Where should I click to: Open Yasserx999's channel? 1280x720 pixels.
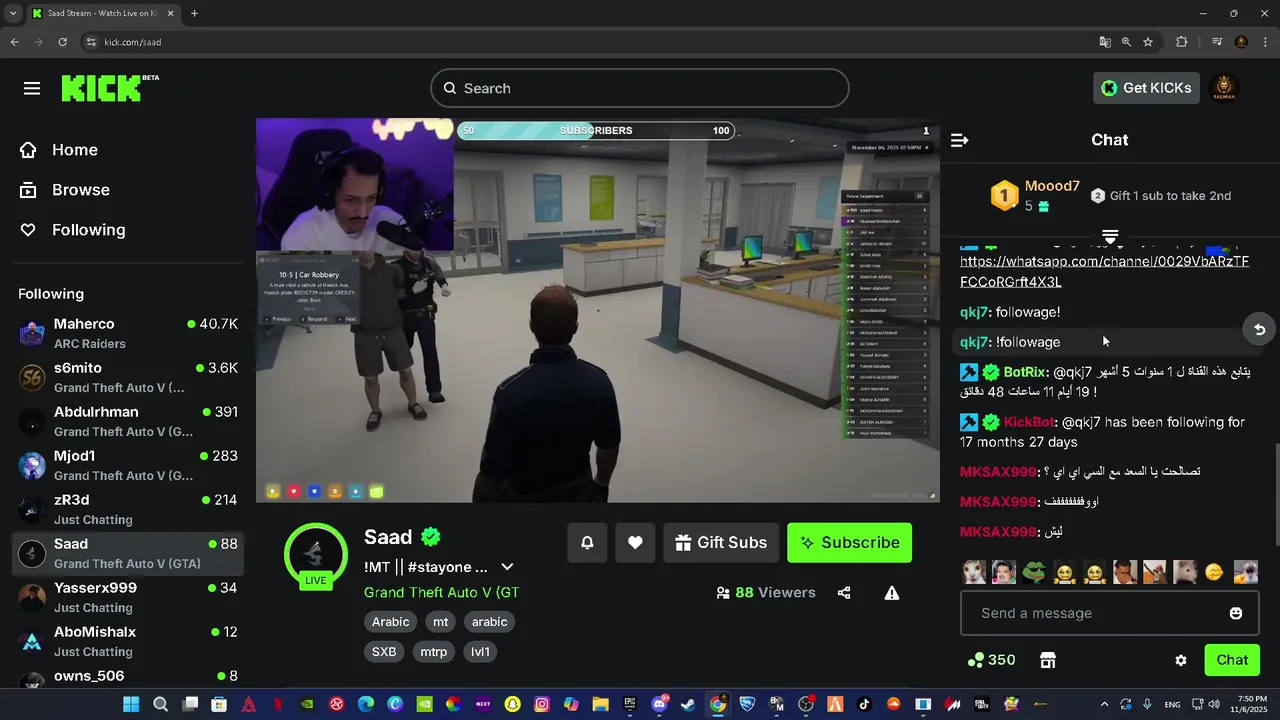pos(128,597)
